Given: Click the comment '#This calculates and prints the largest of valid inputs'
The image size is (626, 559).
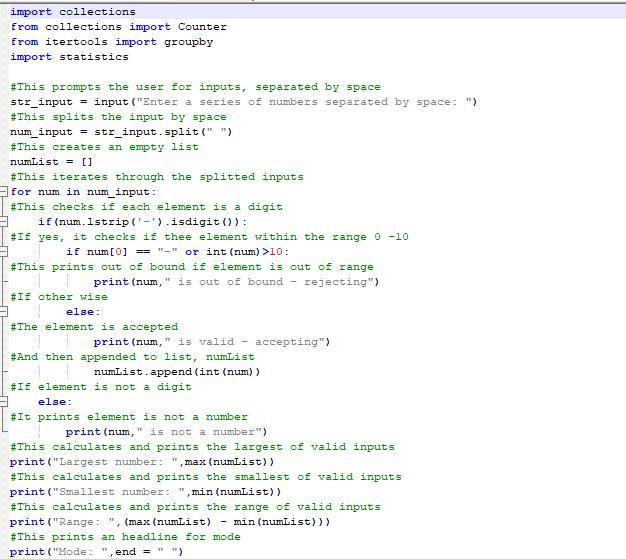Looking at the screenshot, I should 202,447.
